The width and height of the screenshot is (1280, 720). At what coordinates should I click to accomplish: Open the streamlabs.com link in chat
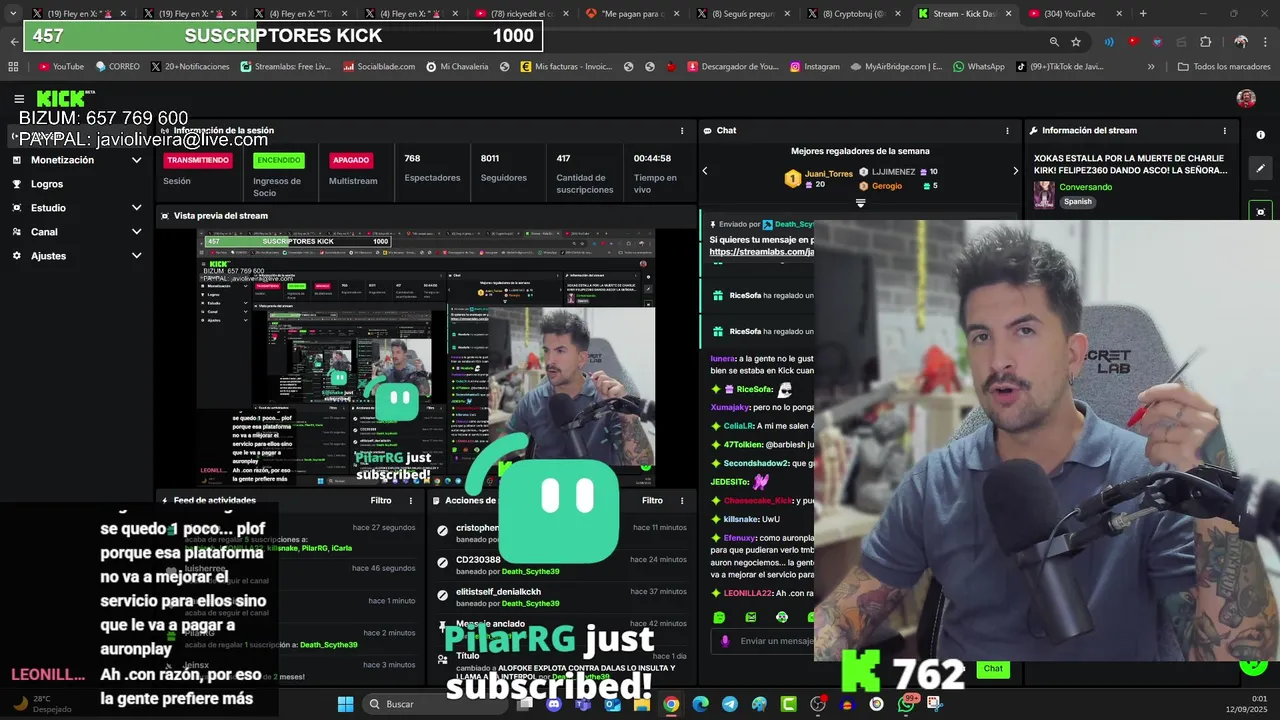(761, 252)
